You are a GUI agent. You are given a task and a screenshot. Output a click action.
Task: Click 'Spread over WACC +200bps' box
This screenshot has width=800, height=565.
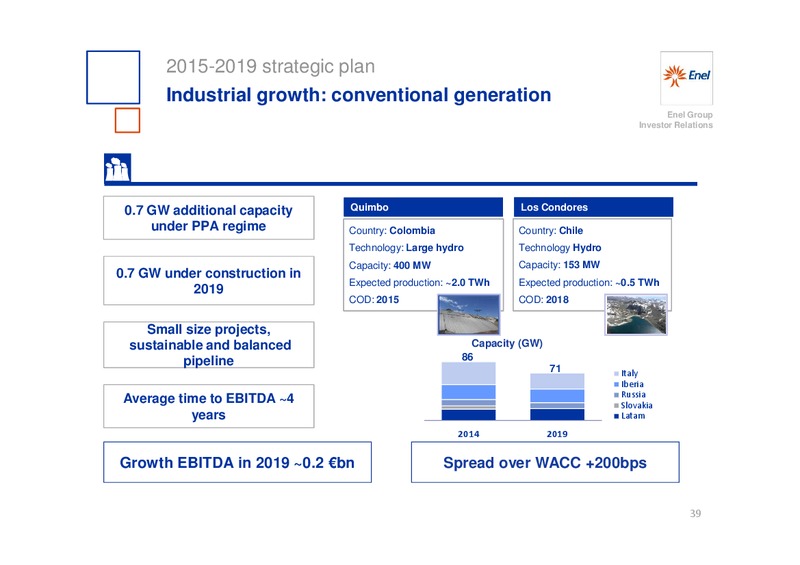pos(545,462)
